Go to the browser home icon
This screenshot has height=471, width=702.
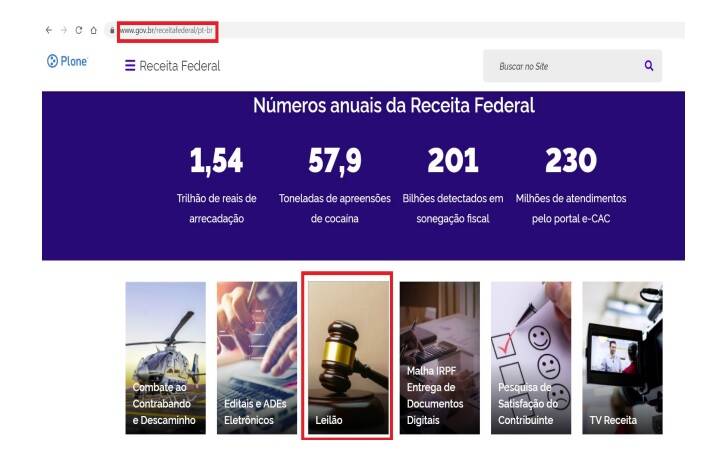94,30
